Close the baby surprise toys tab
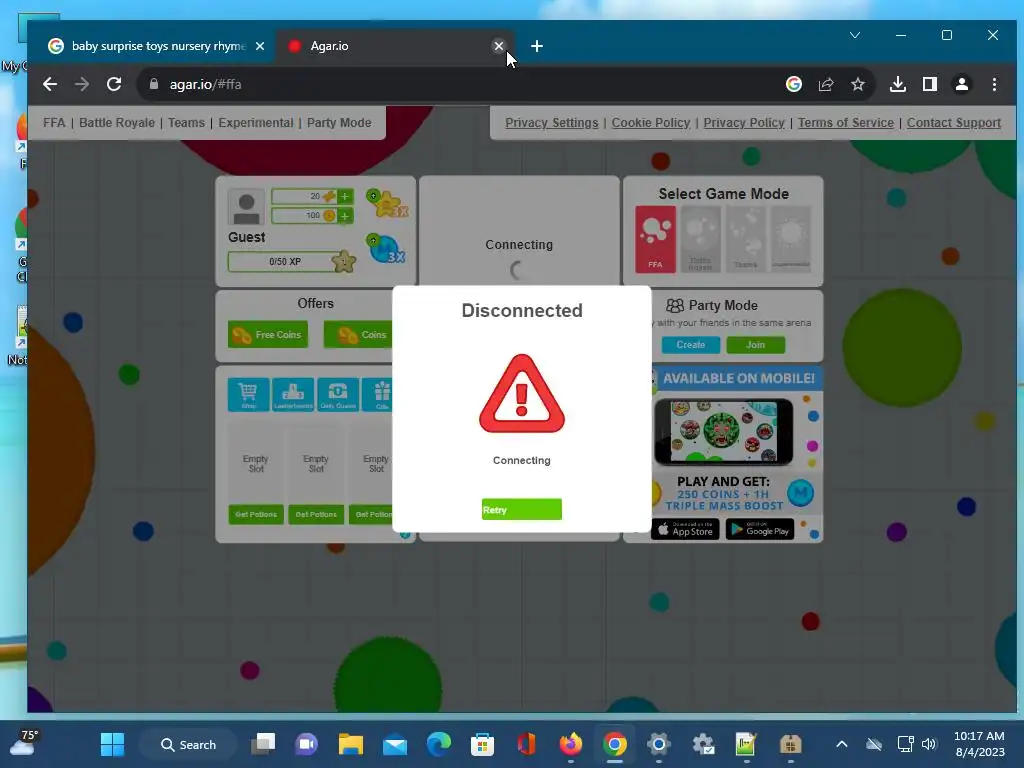This screenshot has height=768, width=1024. coord(260,46)
